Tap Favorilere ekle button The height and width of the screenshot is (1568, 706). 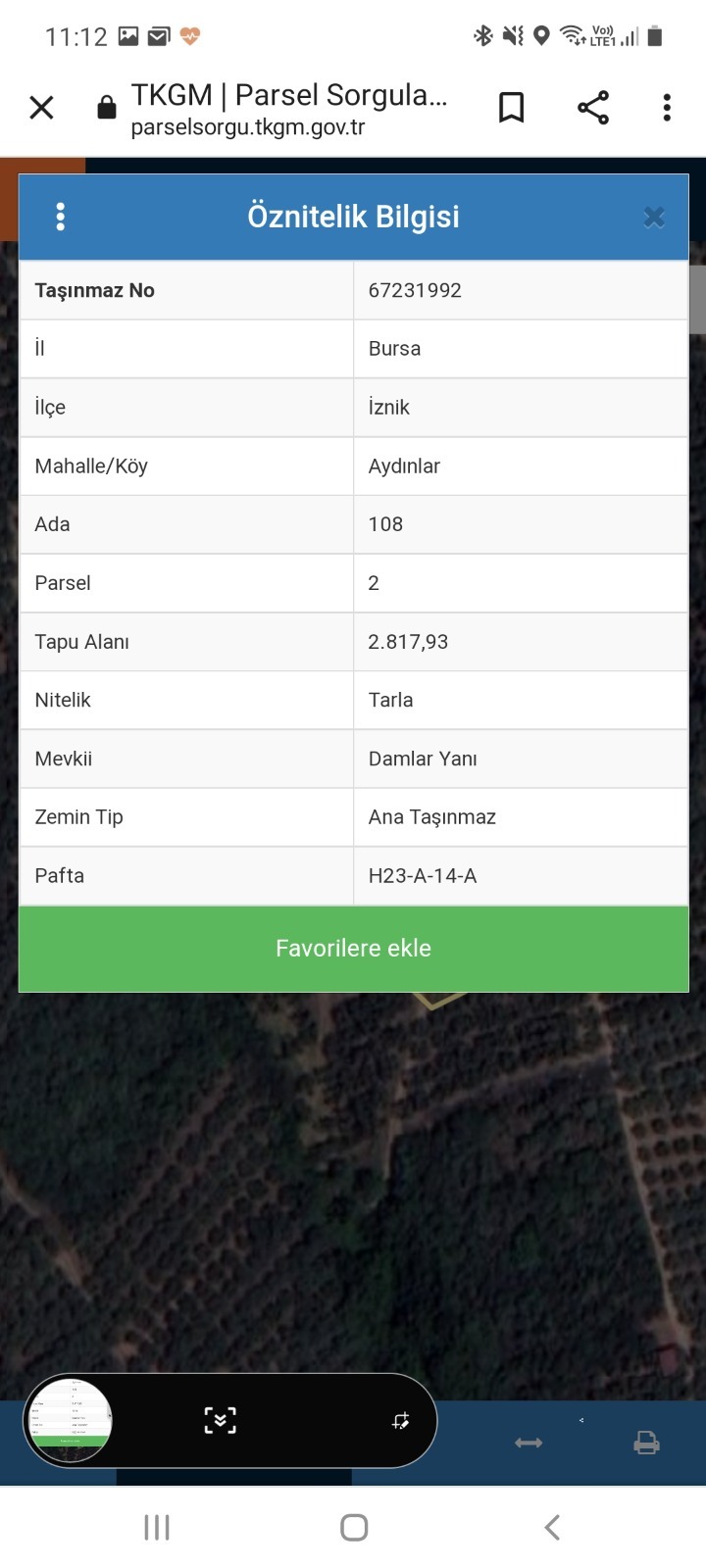pos(353,948)
